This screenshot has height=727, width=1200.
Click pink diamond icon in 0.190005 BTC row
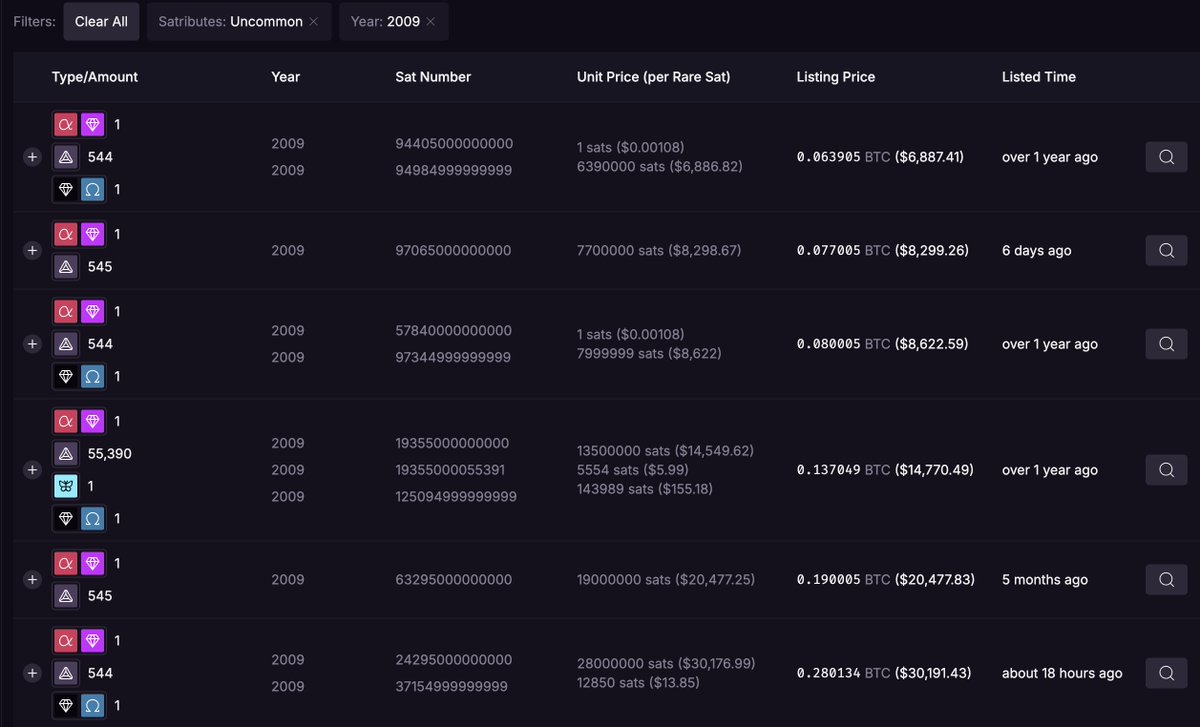coord(93,564)
